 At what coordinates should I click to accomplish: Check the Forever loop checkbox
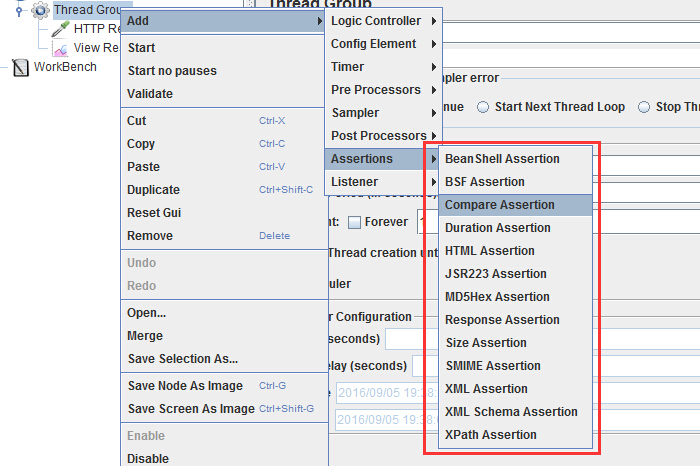click(354, 222)
